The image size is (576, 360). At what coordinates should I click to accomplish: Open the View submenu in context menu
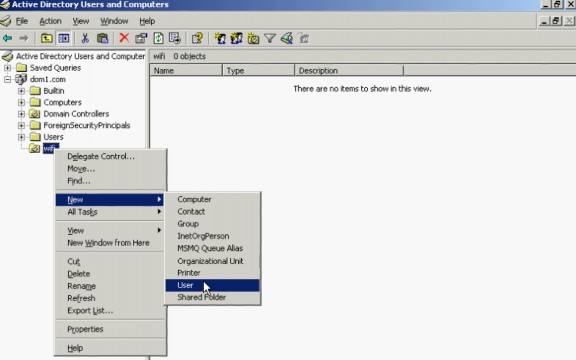(109, 230)
